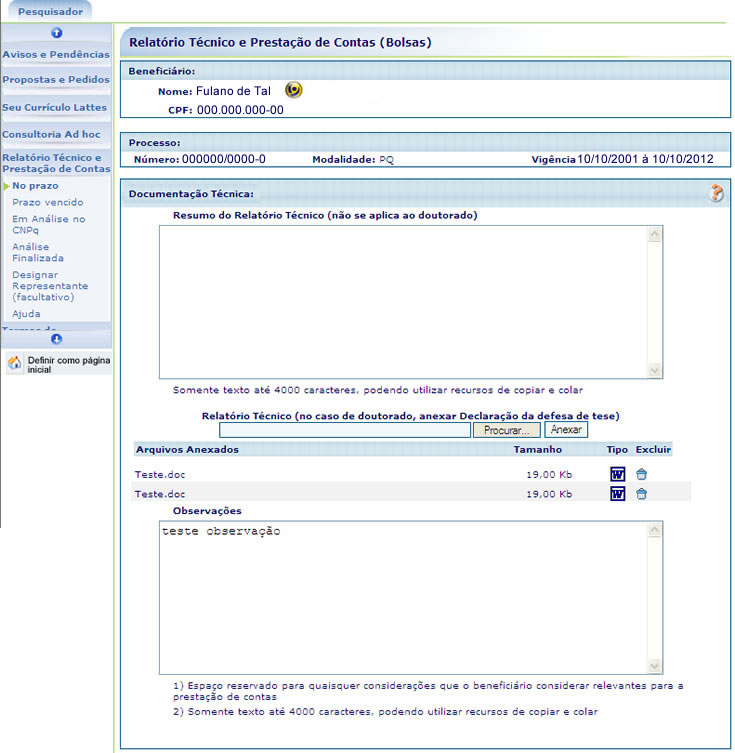Select Análise Finalizada submenu item
Image resolution: width=735 pixels, height=753 pixels.
tap(38, 252)
